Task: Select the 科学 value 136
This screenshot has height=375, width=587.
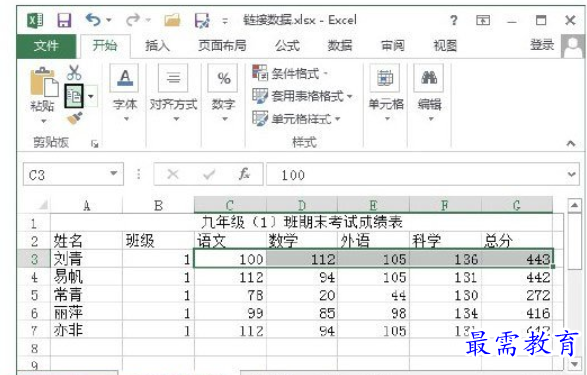Action: point(445,259)
